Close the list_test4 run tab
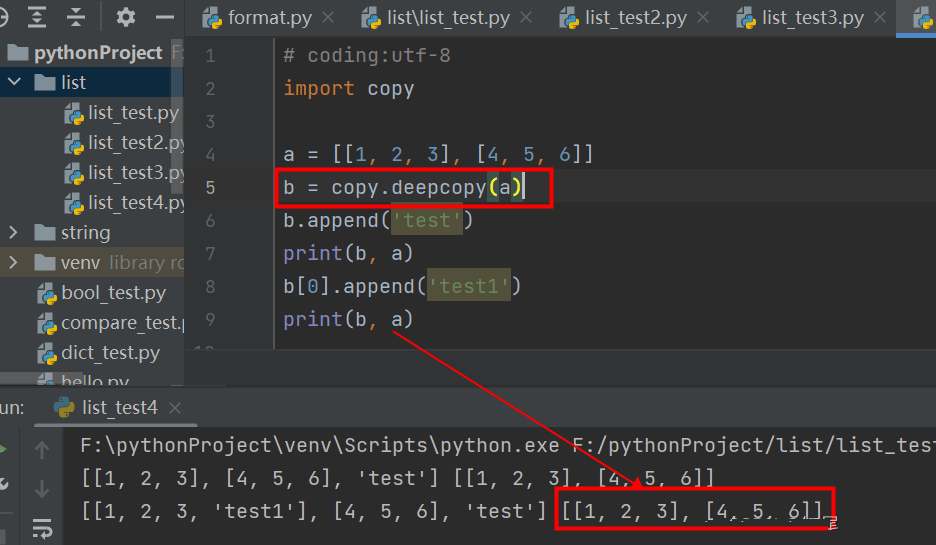936x545 pixels. pos(175,408)
